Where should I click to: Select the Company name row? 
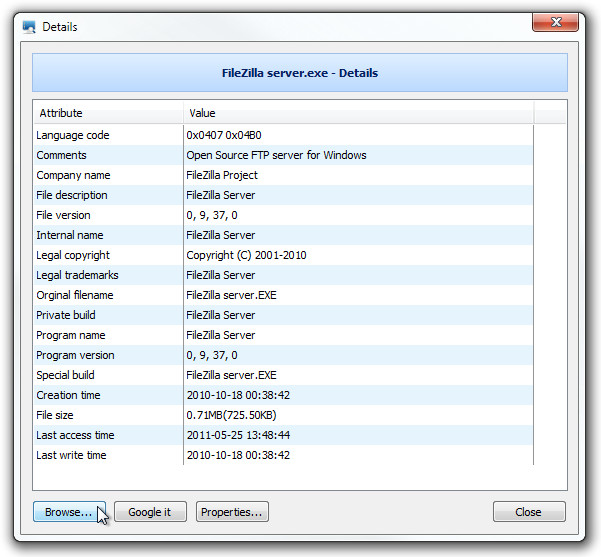pos(283,175)
